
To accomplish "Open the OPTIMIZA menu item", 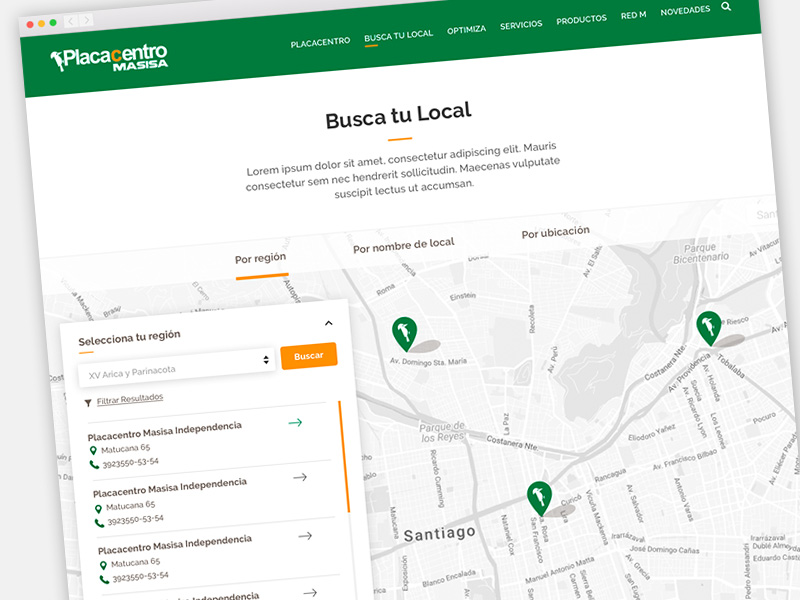I will 466,30.
